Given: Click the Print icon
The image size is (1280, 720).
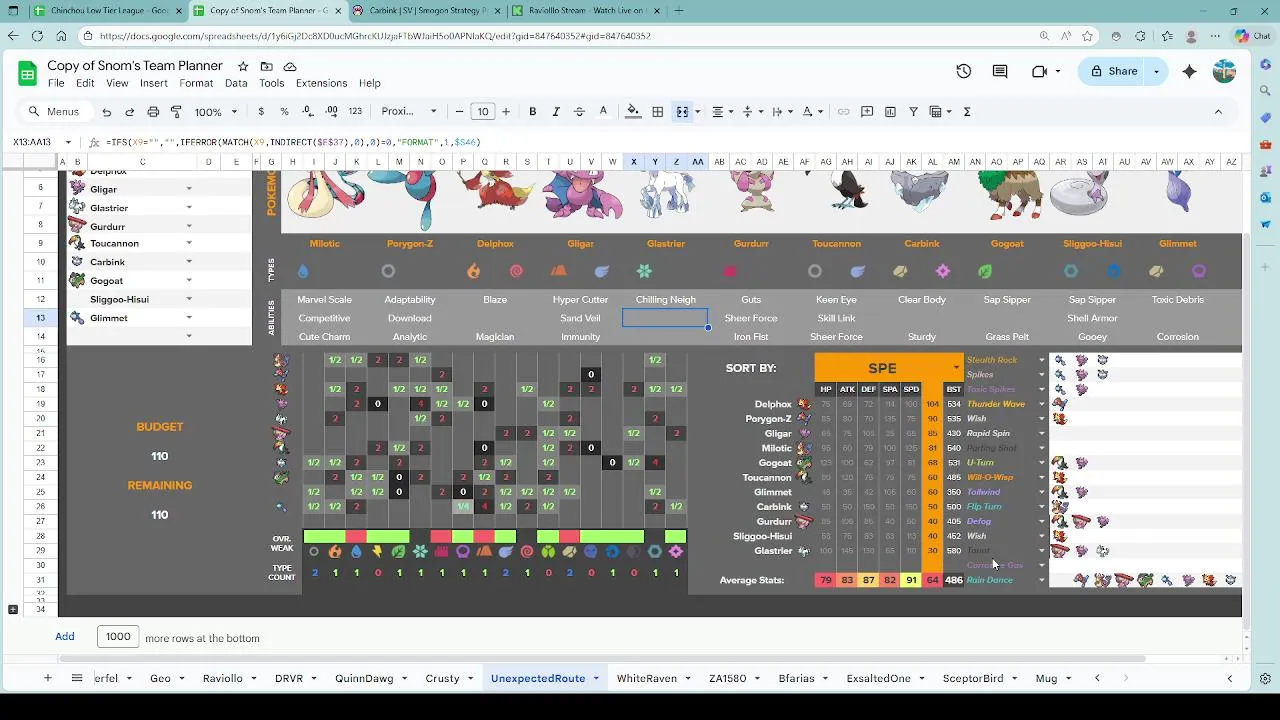Looking at the screenshot, I should [153, 112].
